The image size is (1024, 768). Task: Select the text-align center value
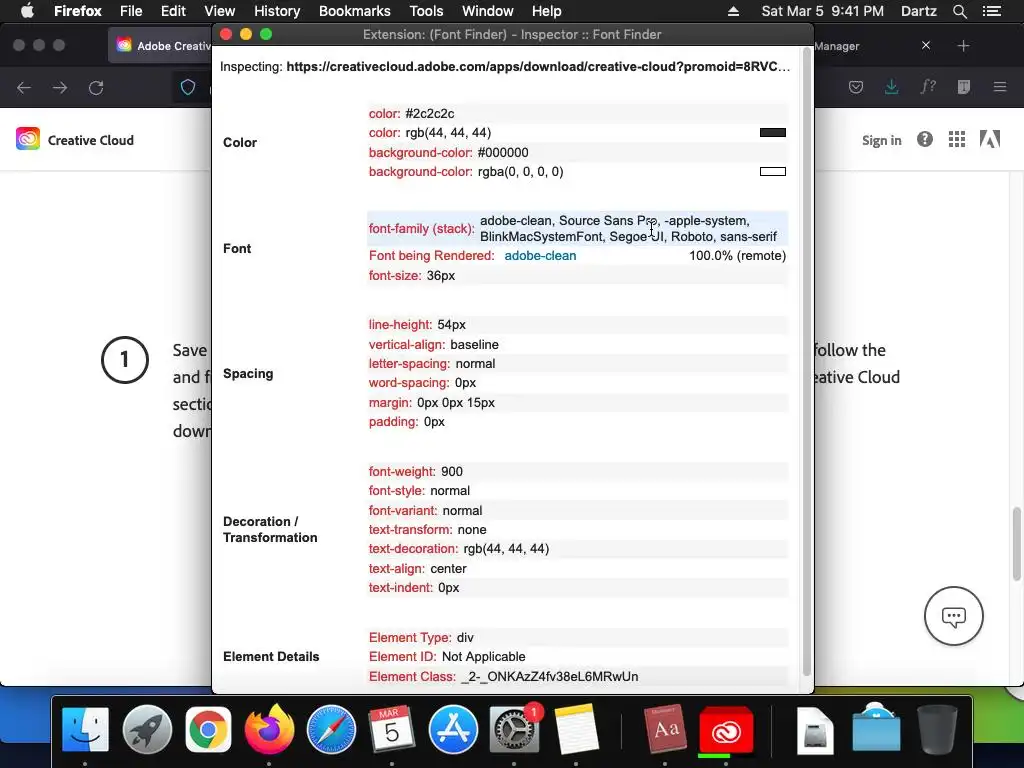pos(448,569)
